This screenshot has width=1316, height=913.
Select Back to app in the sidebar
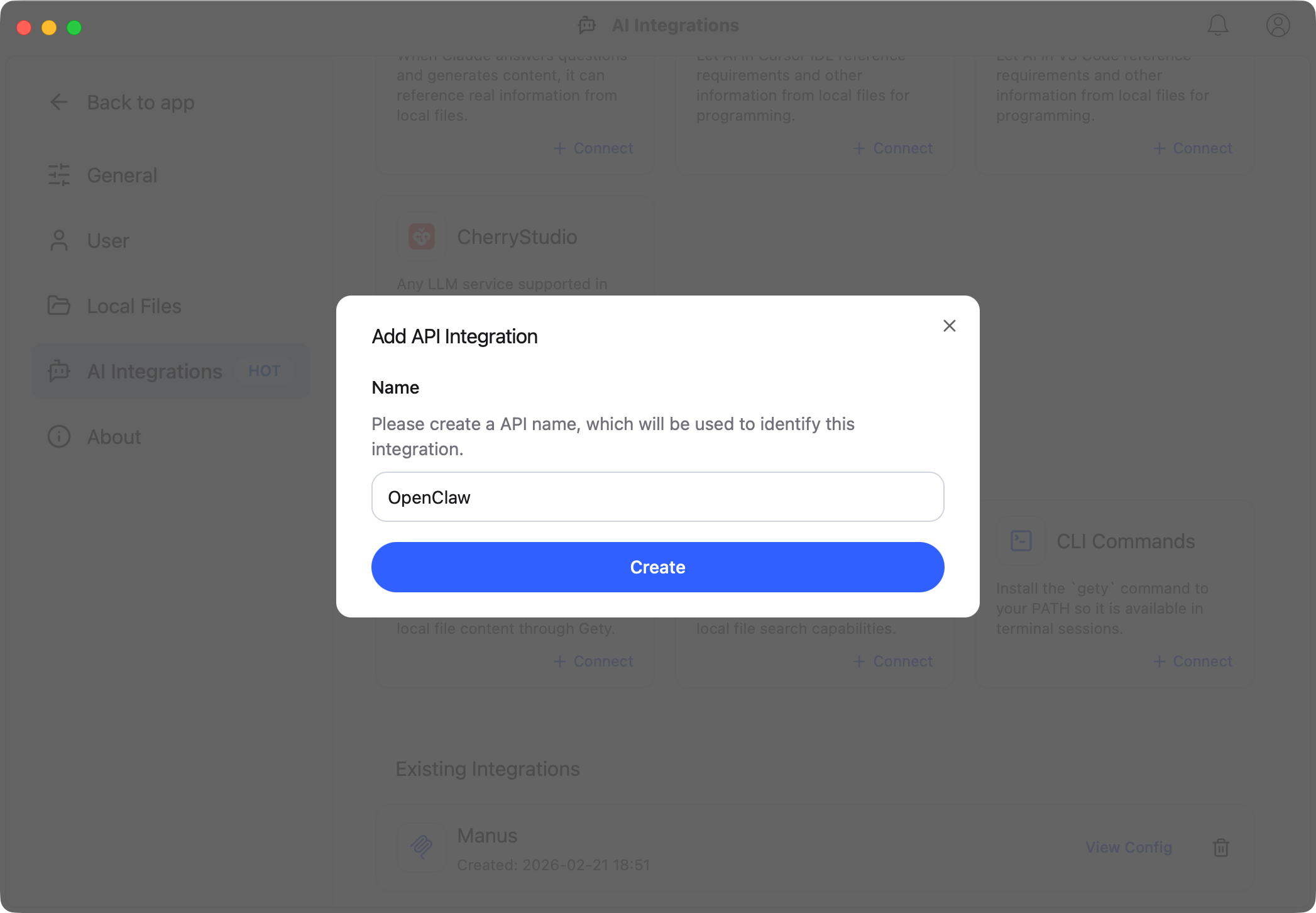point(141,102)
